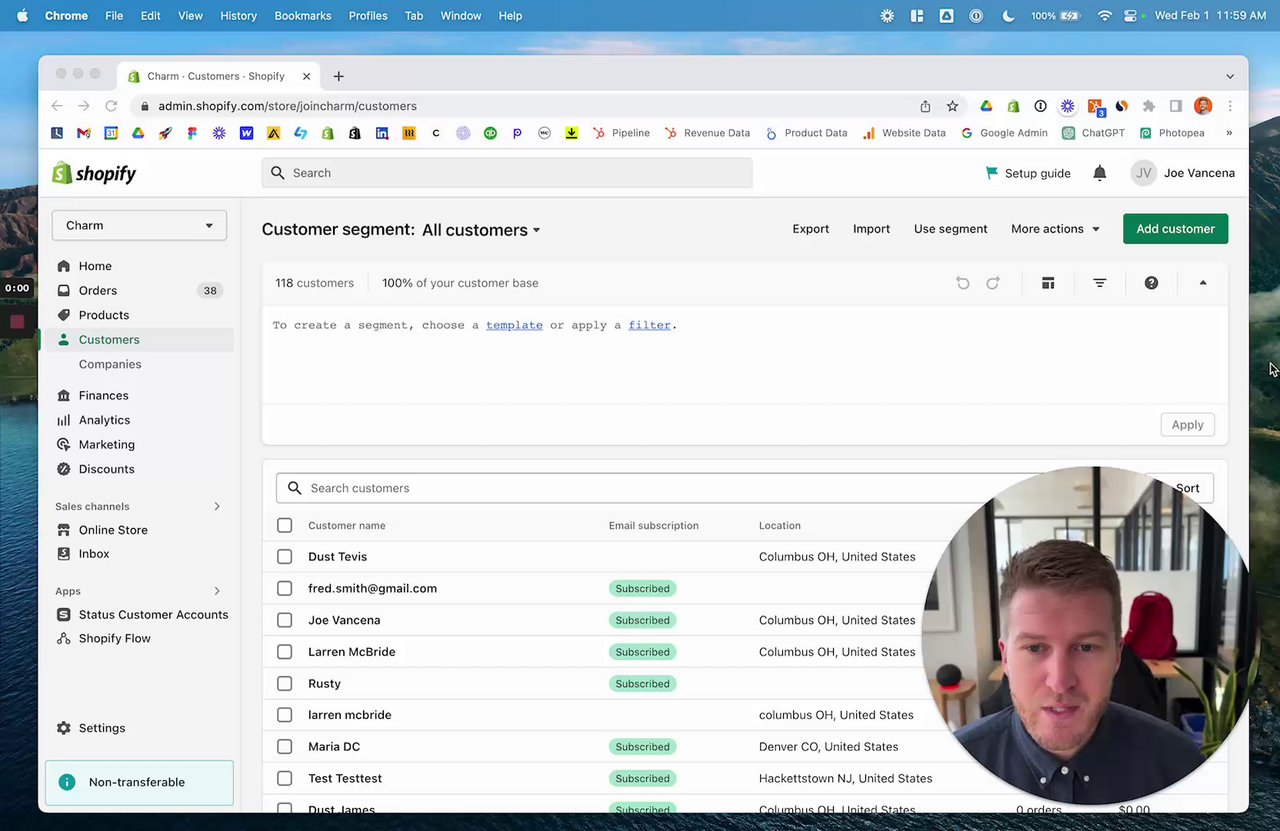Open the Joe Vancena account menu
The image size is (1280, 831).
(1183, 173)
